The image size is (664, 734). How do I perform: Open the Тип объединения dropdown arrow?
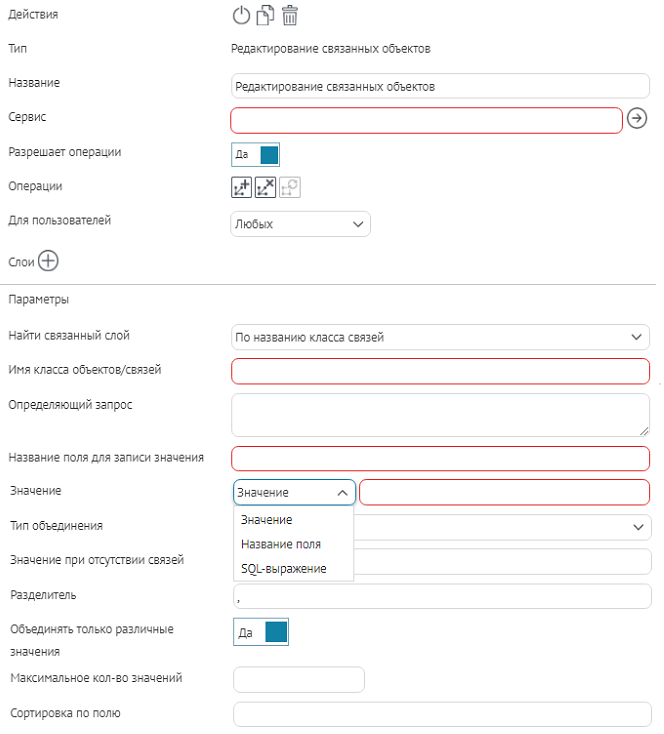[637, 527]
